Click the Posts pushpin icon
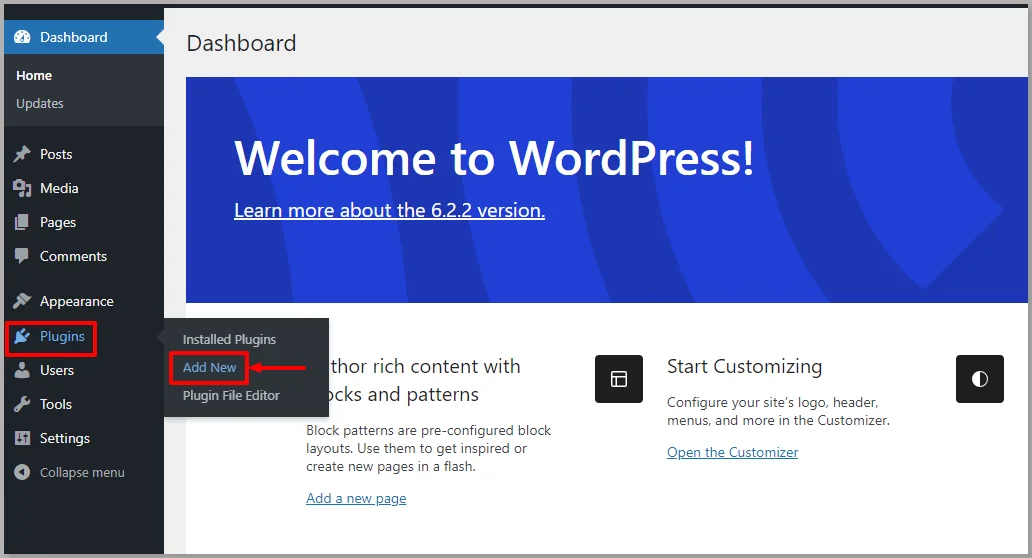The height and width of the screenshot is (558, 1032). (x=22, y=154)
